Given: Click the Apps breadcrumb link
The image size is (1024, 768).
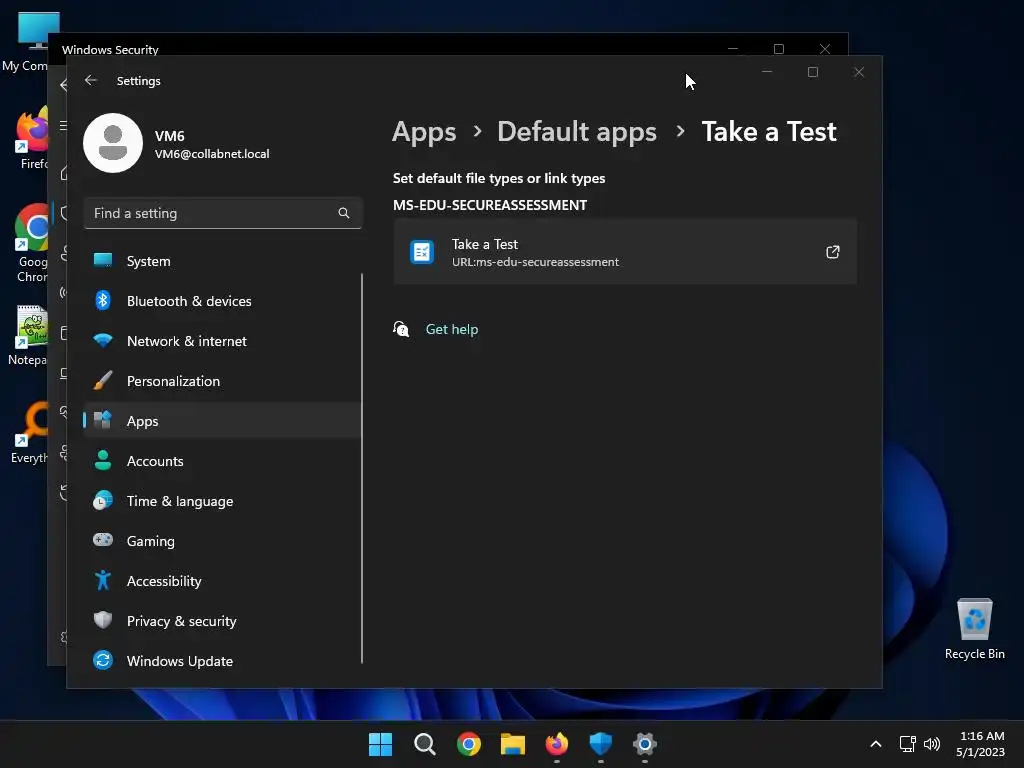Looking at the screenshot, I should (424, 131).
